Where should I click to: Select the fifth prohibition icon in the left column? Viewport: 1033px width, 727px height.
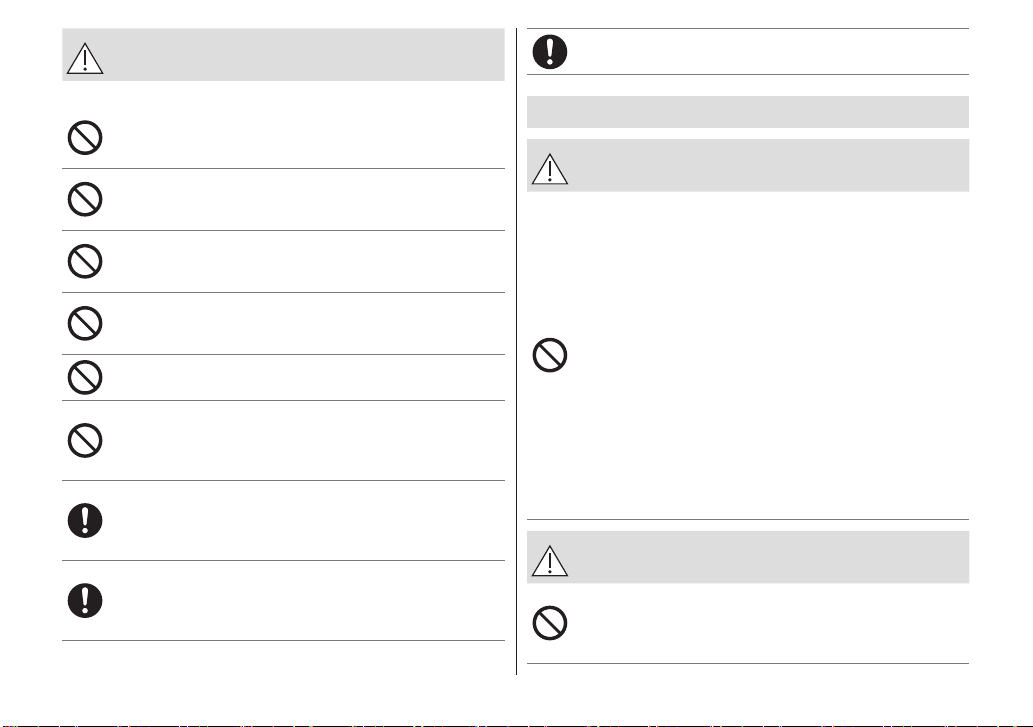click(85, 377)
